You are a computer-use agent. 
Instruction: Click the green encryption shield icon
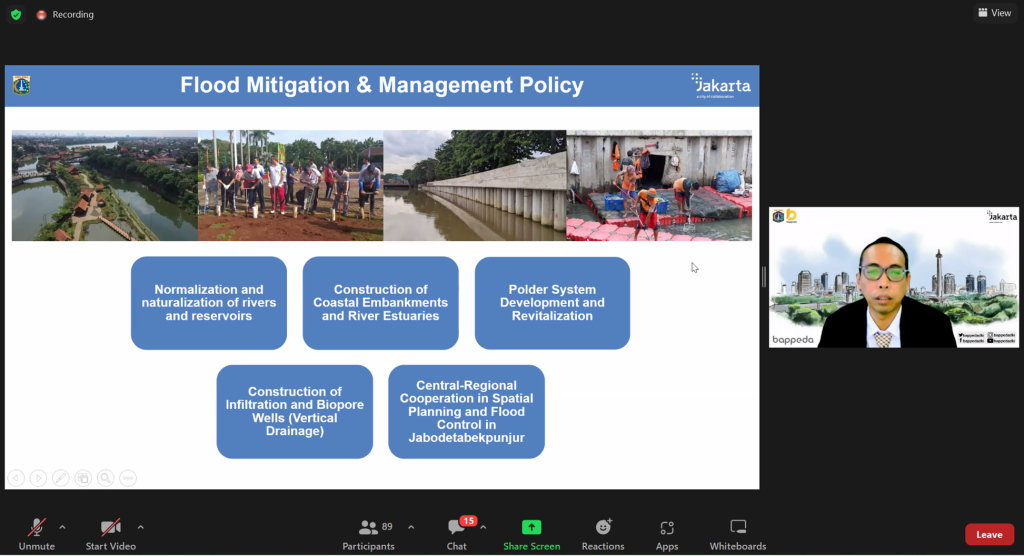tap(16, 15)
